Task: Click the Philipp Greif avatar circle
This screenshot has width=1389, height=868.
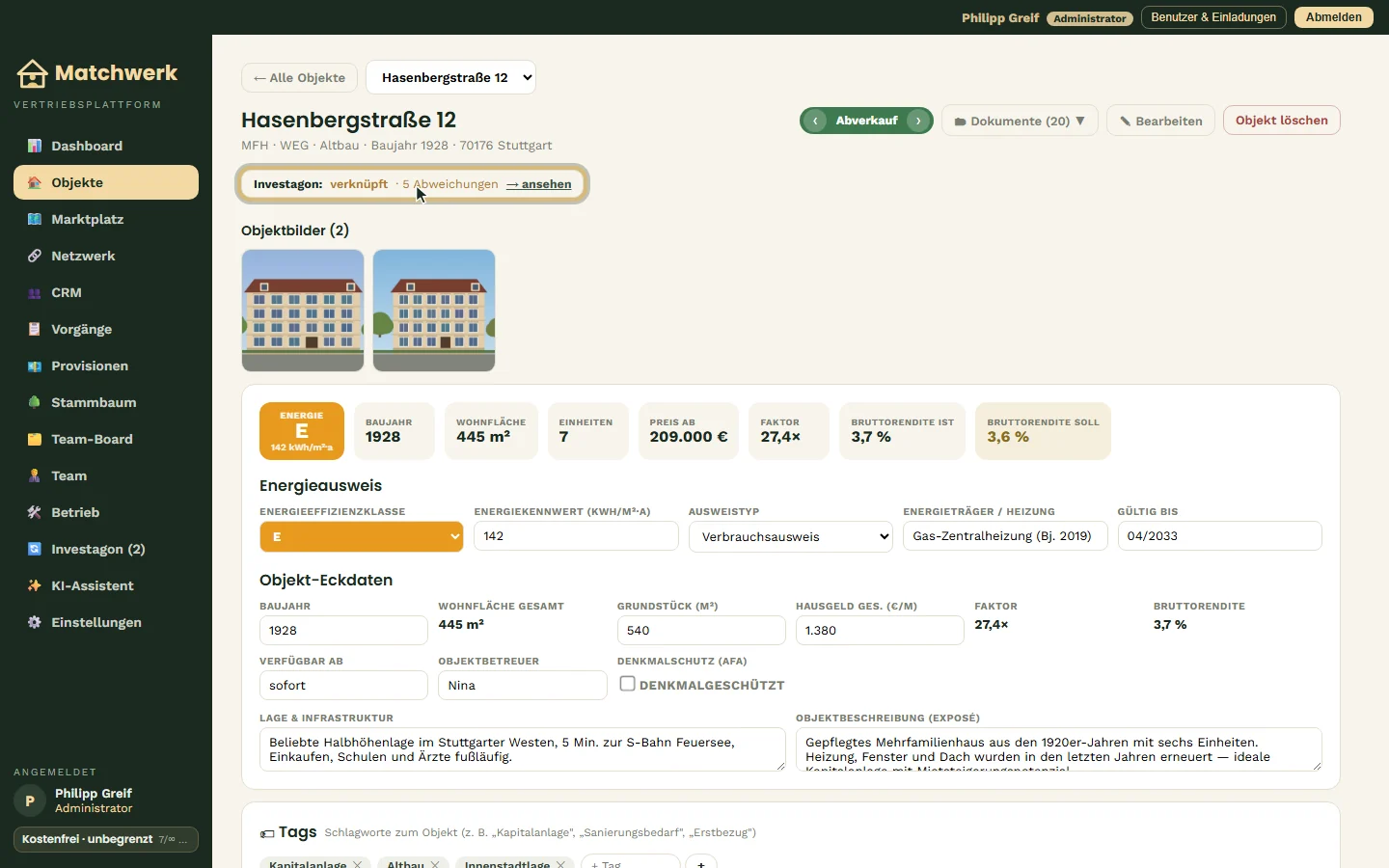Action: [30, 800]
